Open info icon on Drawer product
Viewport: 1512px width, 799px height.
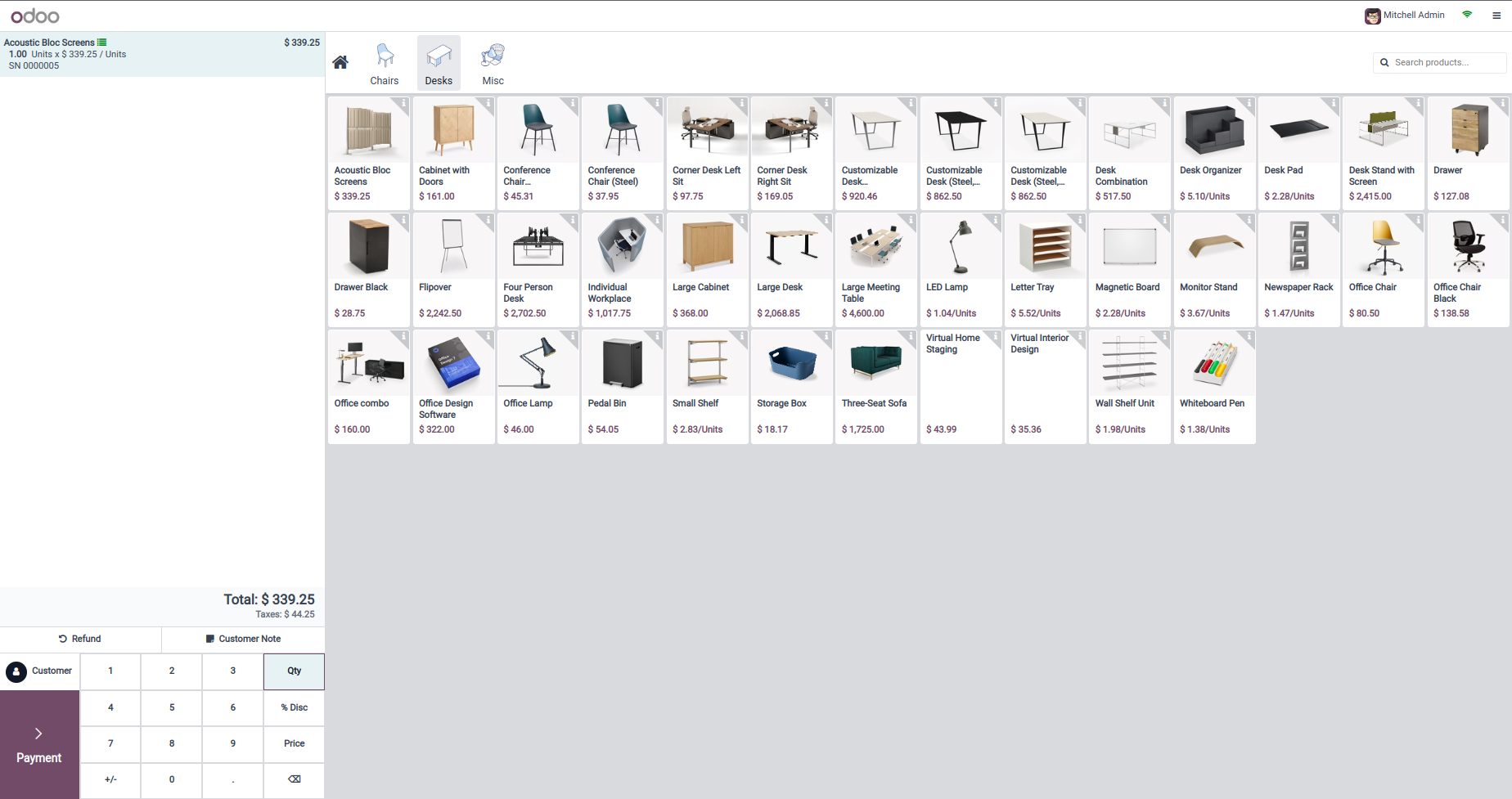point(1502,103)
